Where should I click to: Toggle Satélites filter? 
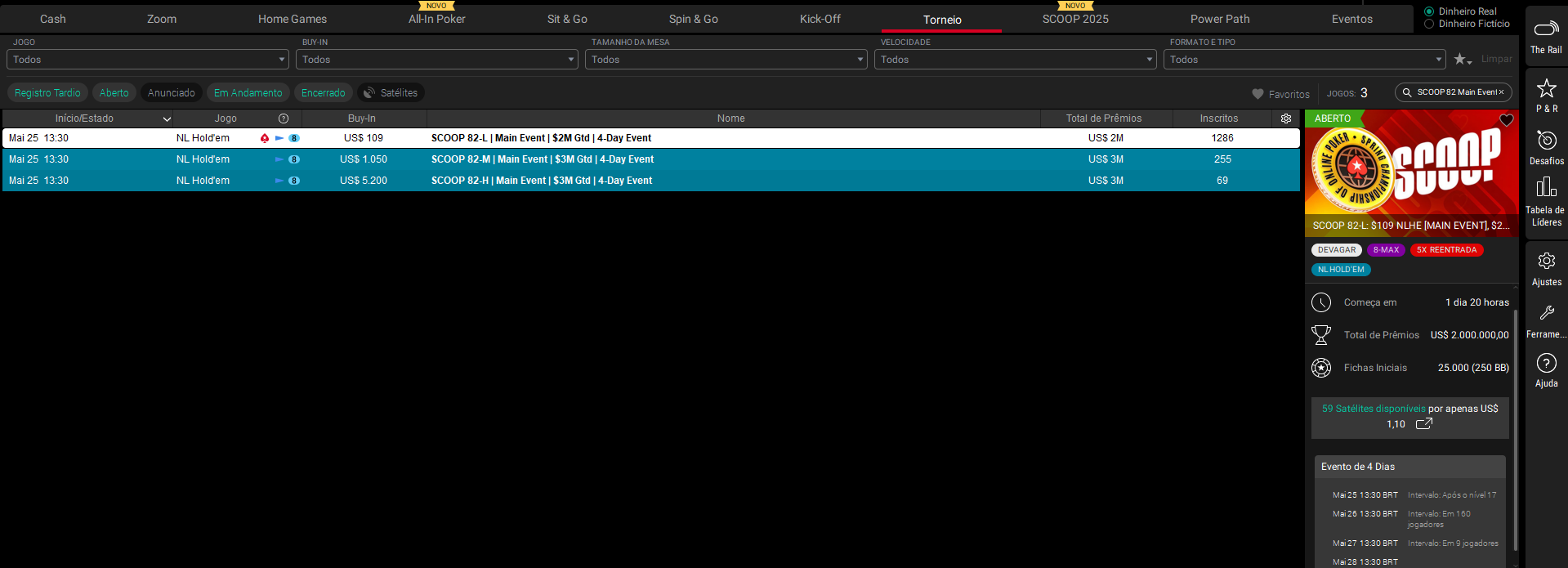click(391, 93)
